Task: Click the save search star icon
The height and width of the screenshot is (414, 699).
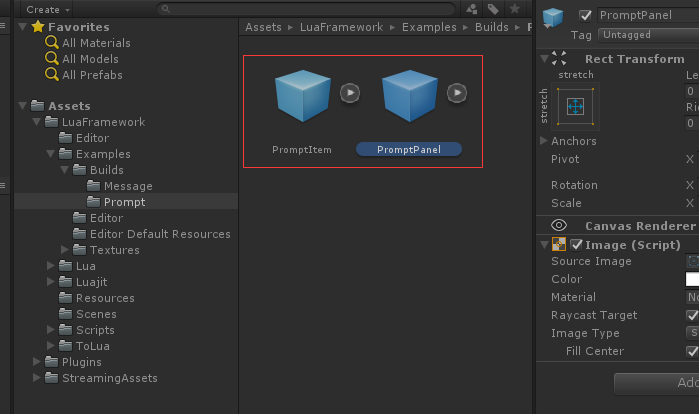Action: point(515,8)
